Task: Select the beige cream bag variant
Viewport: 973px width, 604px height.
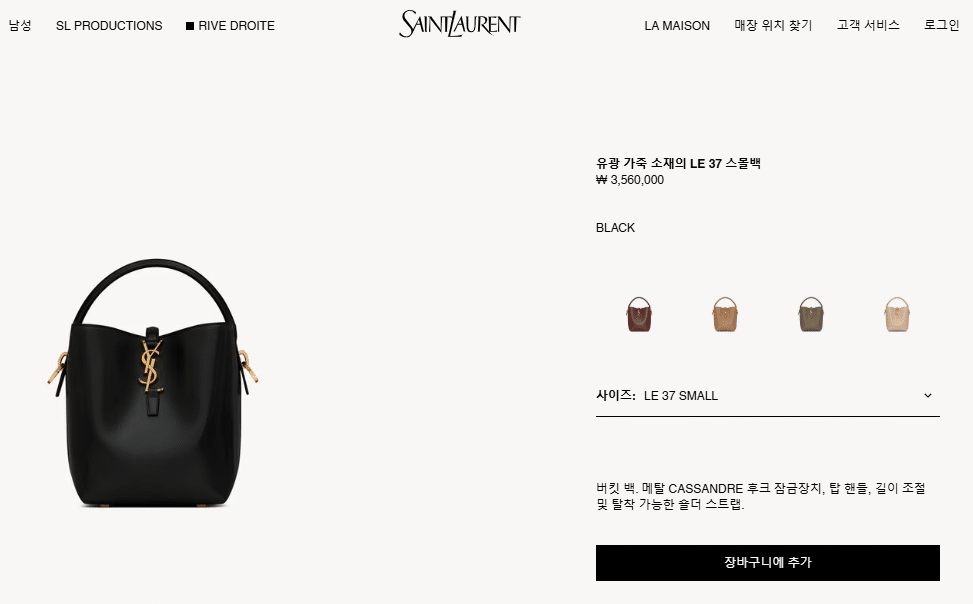Action: coord(897,314)
